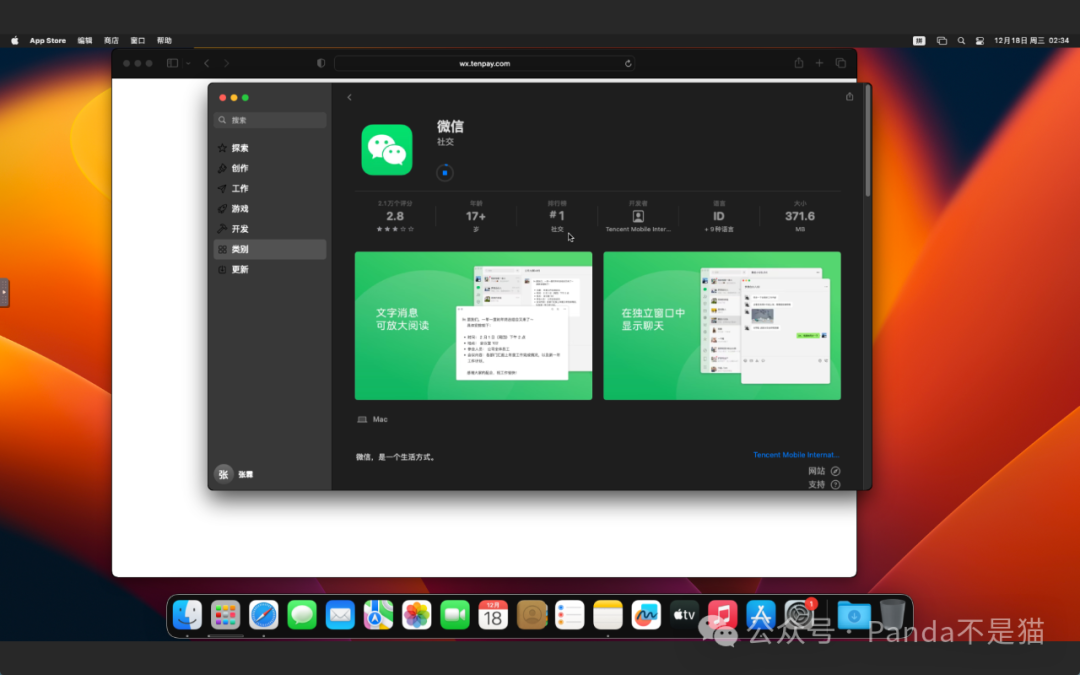Open Safari from the Dock
1080x675 pixels.
(264, 615)
